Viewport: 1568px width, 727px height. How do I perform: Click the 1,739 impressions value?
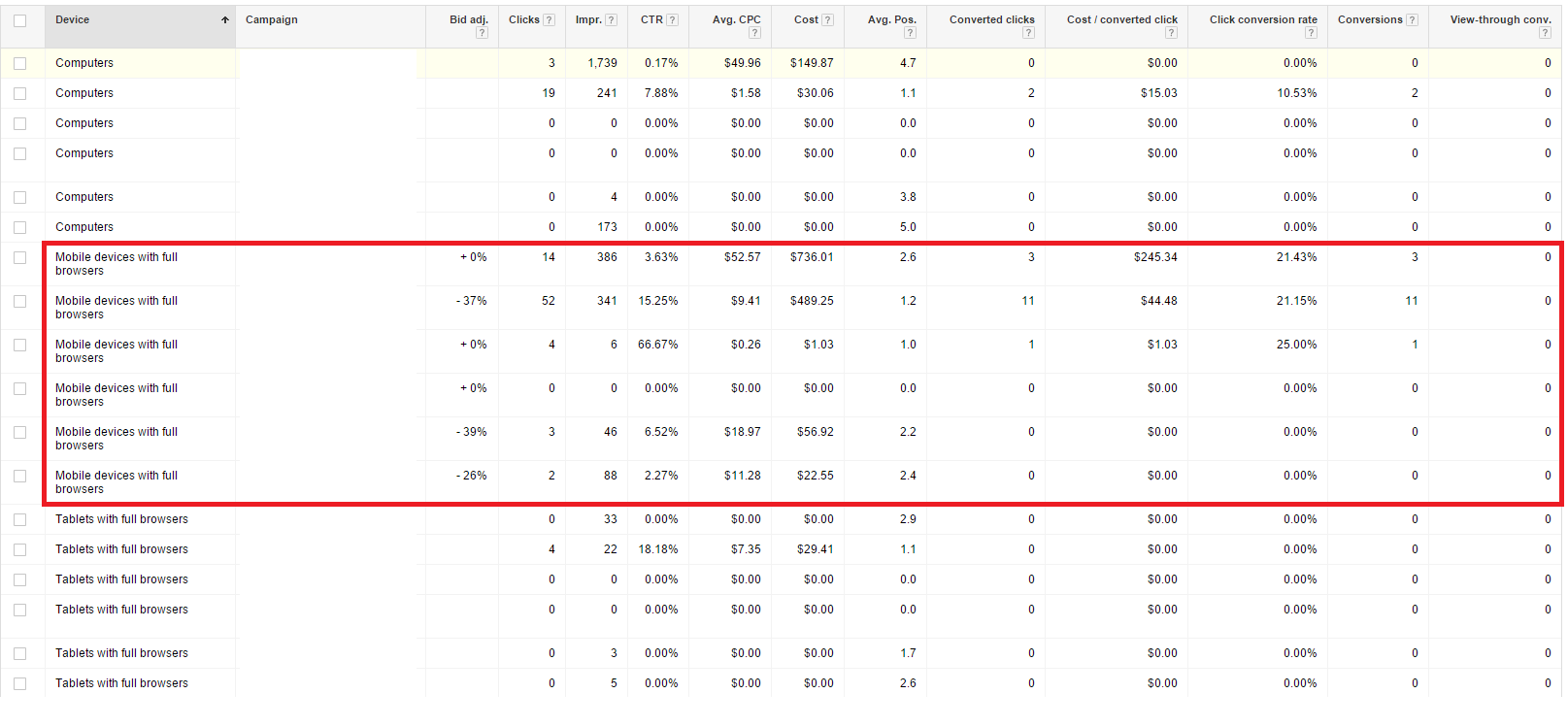coord(603,63)
